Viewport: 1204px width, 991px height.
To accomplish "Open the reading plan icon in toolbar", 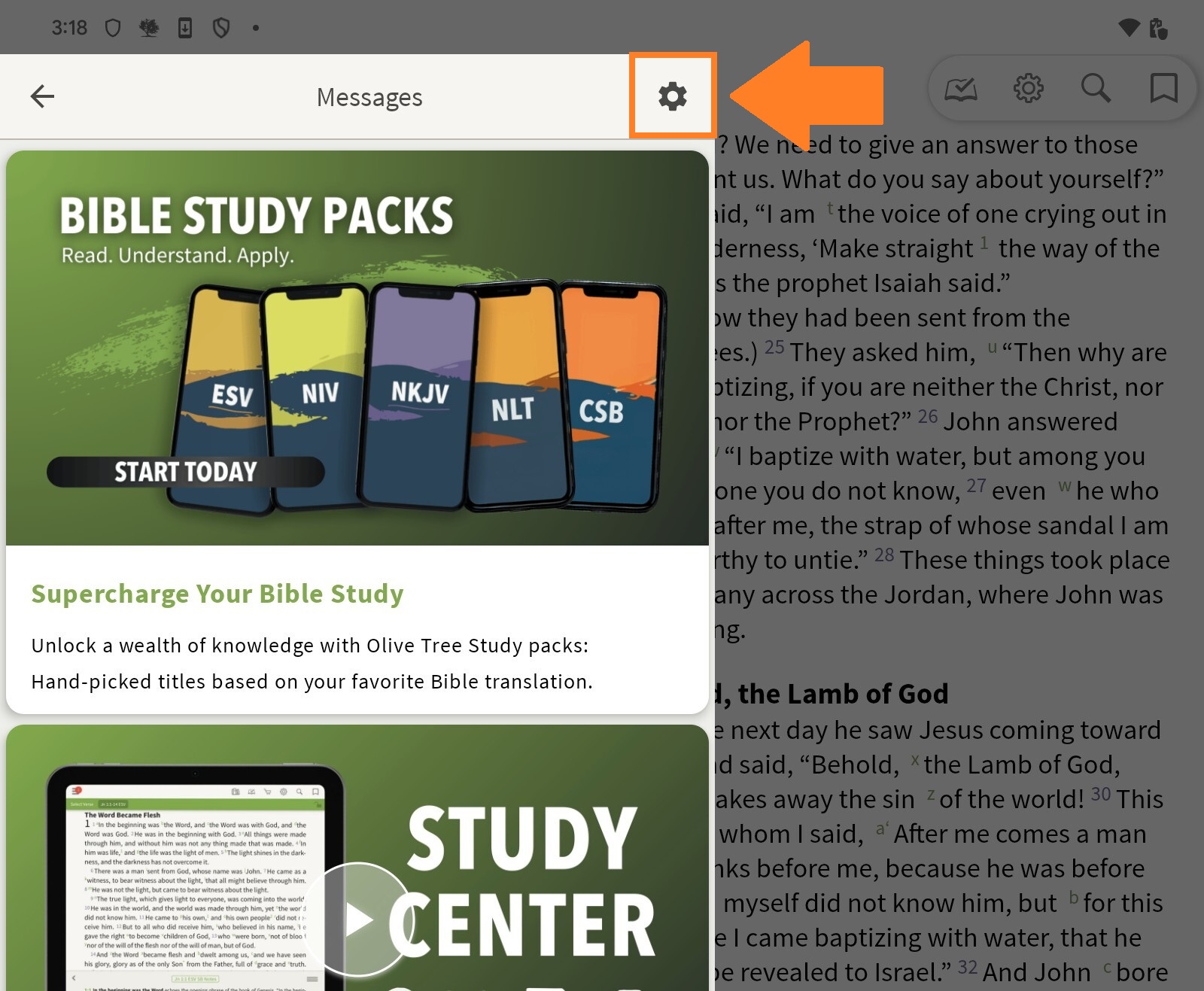I will 961,89.
